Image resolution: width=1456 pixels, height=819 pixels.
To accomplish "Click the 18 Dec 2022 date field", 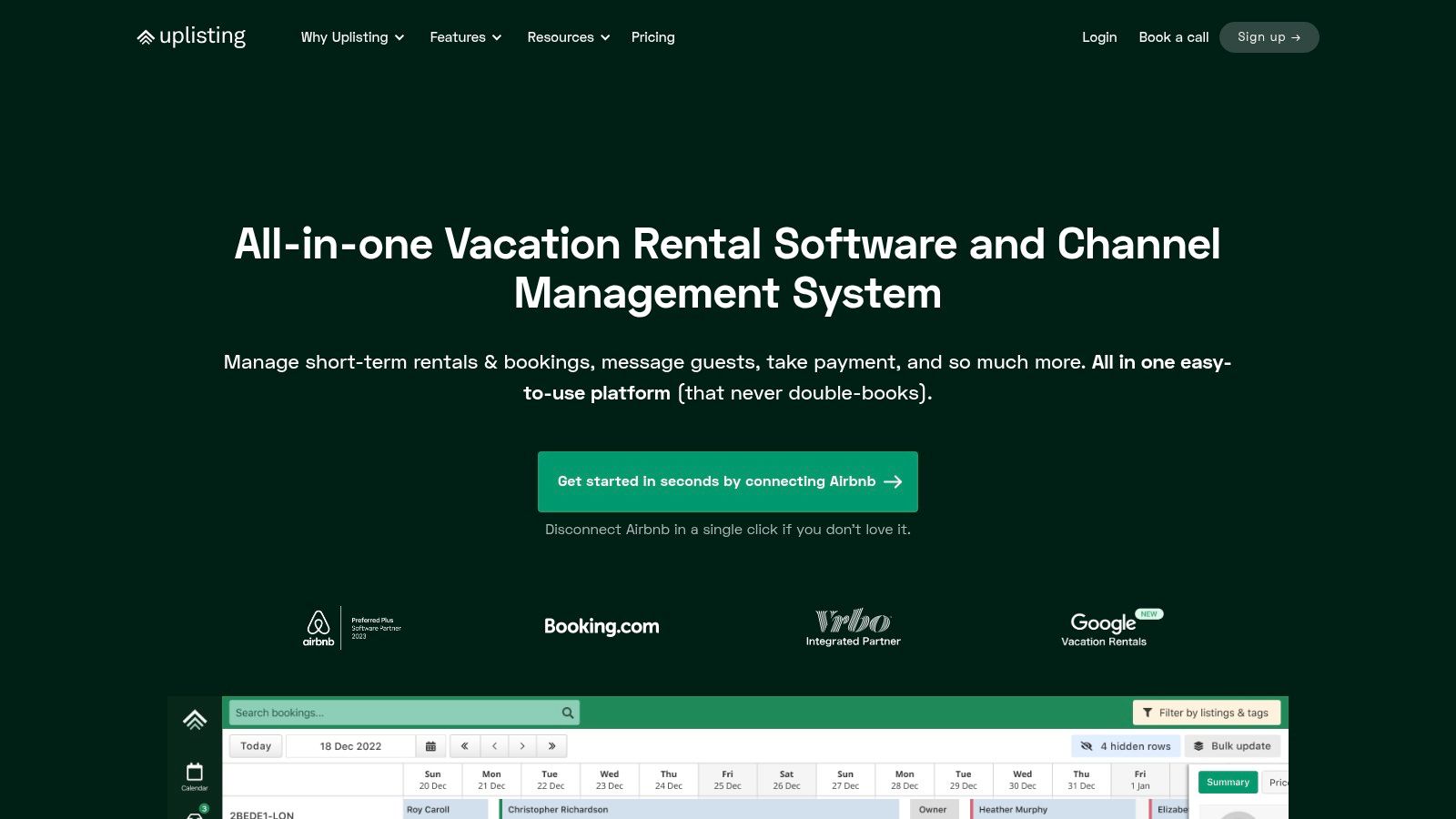I will coord(350,746).
